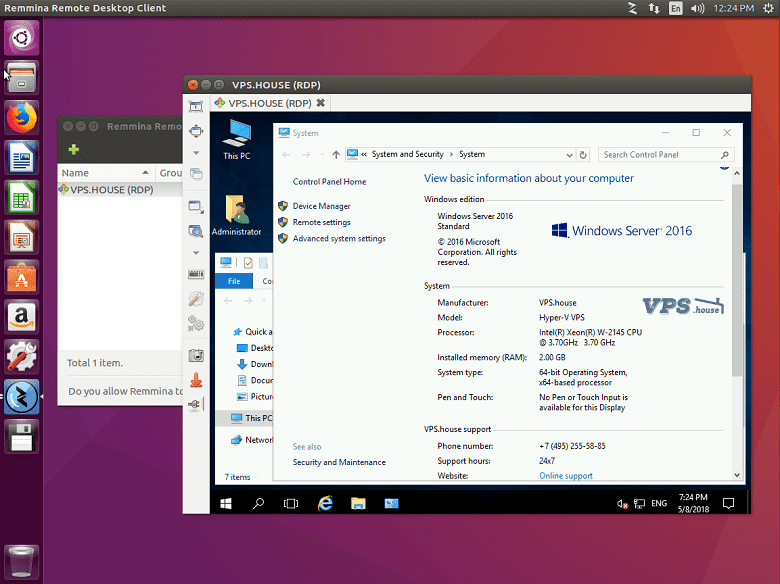The height and width of the screenshot is (584, 780).
Task: Open Device Manager link
Action: click(x=321, y=206)
